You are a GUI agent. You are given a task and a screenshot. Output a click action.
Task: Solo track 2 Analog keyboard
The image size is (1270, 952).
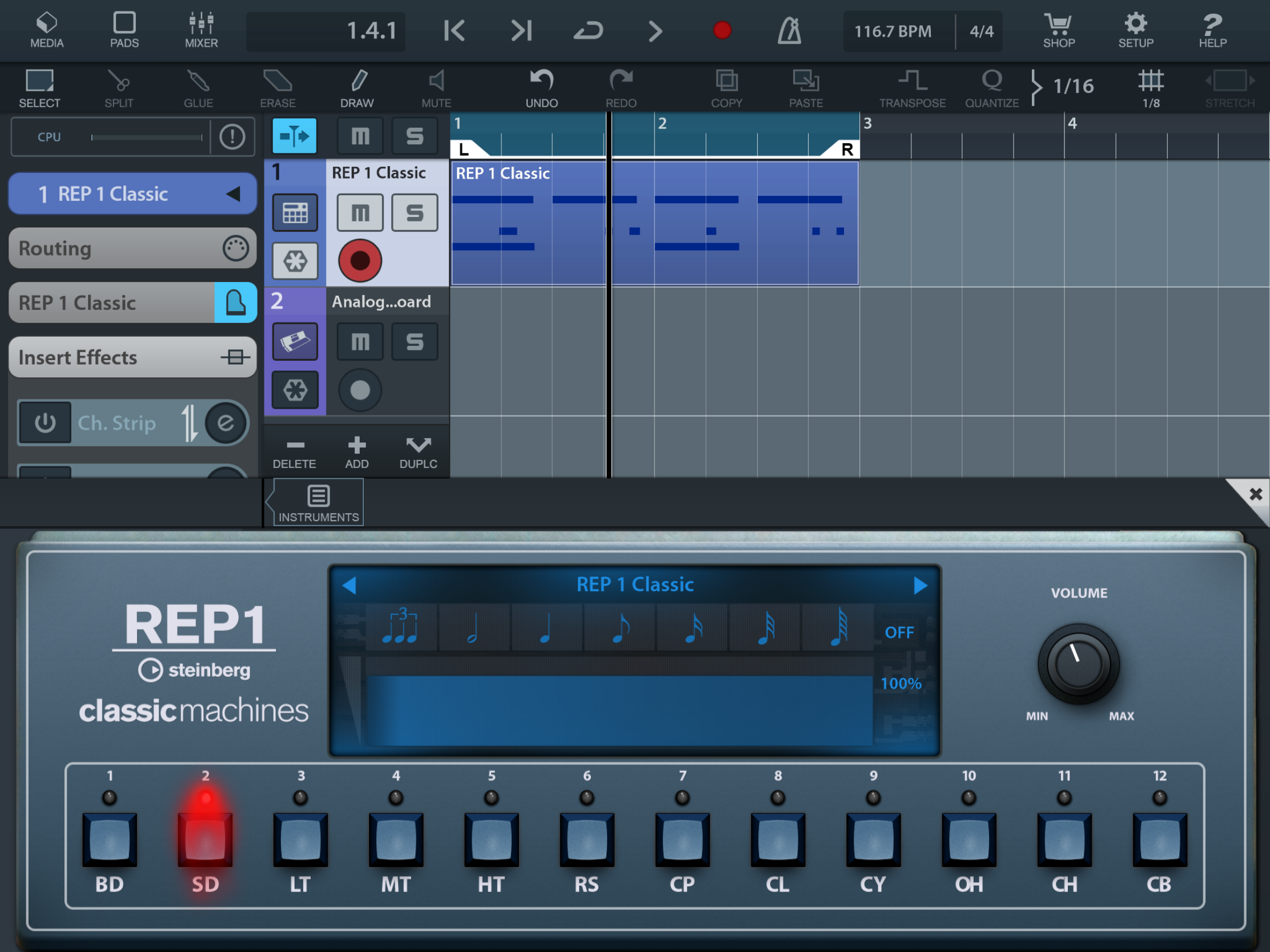(415, 342)
